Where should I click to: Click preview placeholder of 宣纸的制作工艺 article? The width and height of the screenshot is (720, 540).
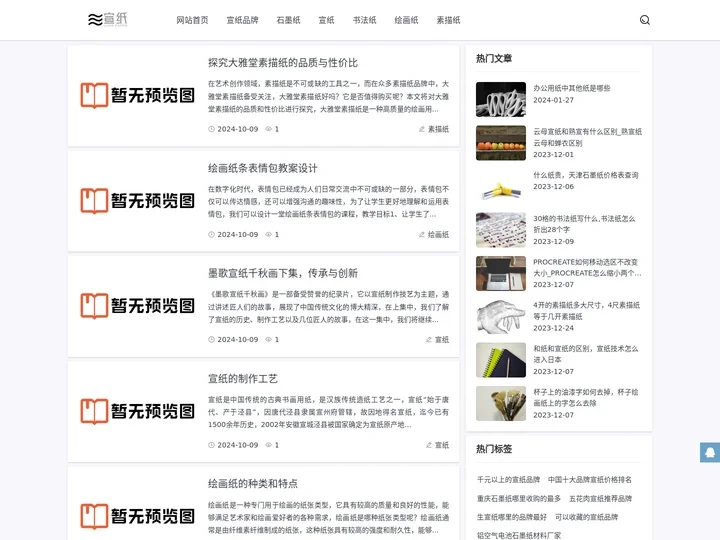137,411
